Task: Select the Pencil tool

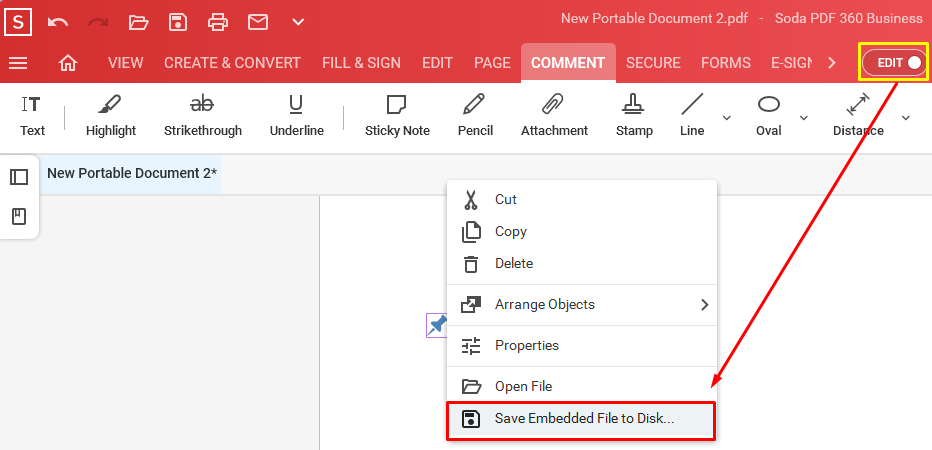Action: tap(475, 117)
